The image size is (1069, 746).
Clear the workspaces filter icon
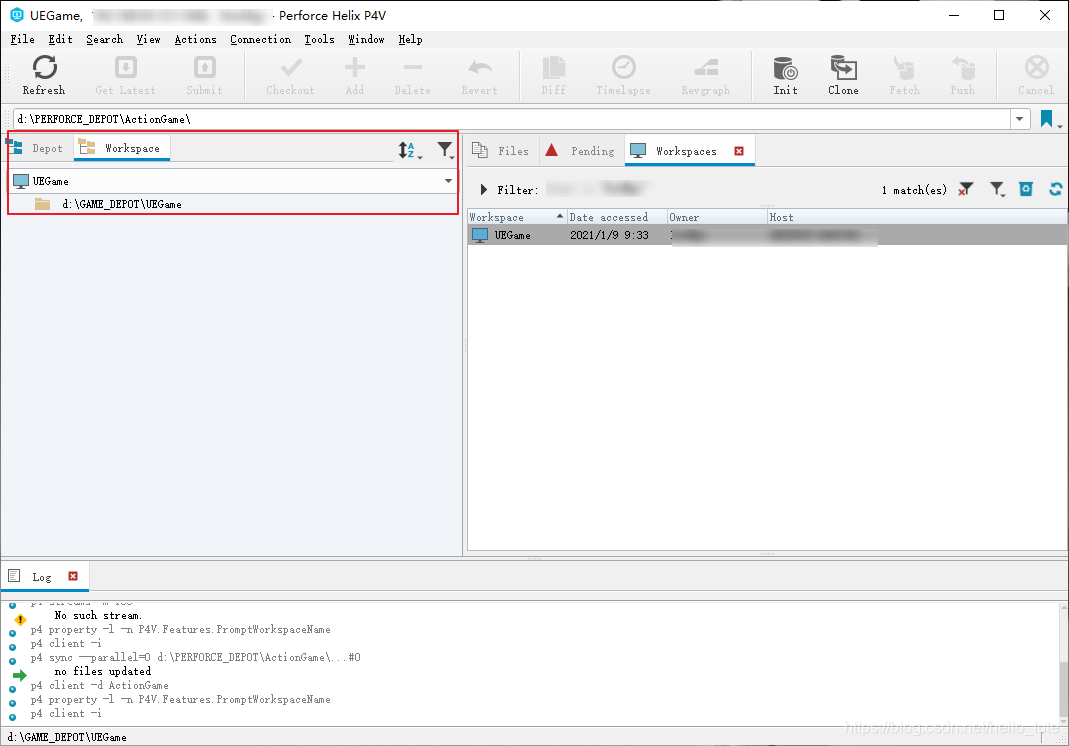965,190
